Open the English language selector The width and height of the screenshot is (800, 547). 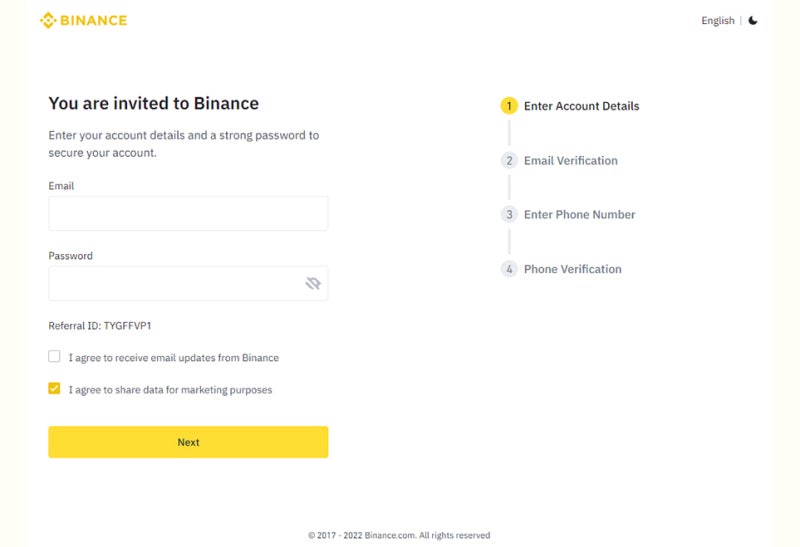click(717, 21)
